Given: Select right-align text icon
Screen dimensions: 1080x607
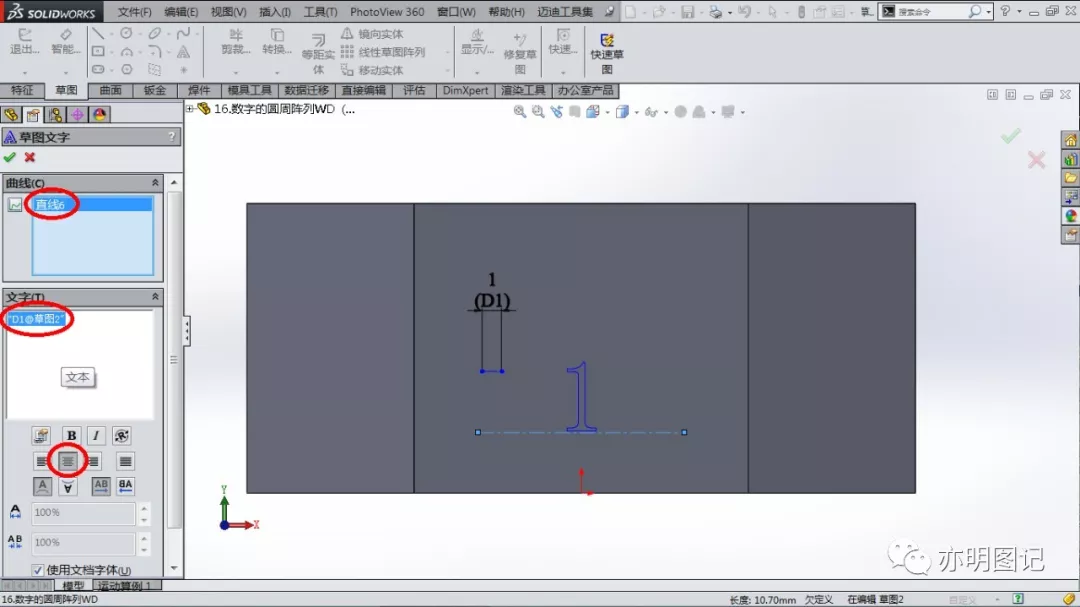Looking at the screenshot, I should click(93, 461).
